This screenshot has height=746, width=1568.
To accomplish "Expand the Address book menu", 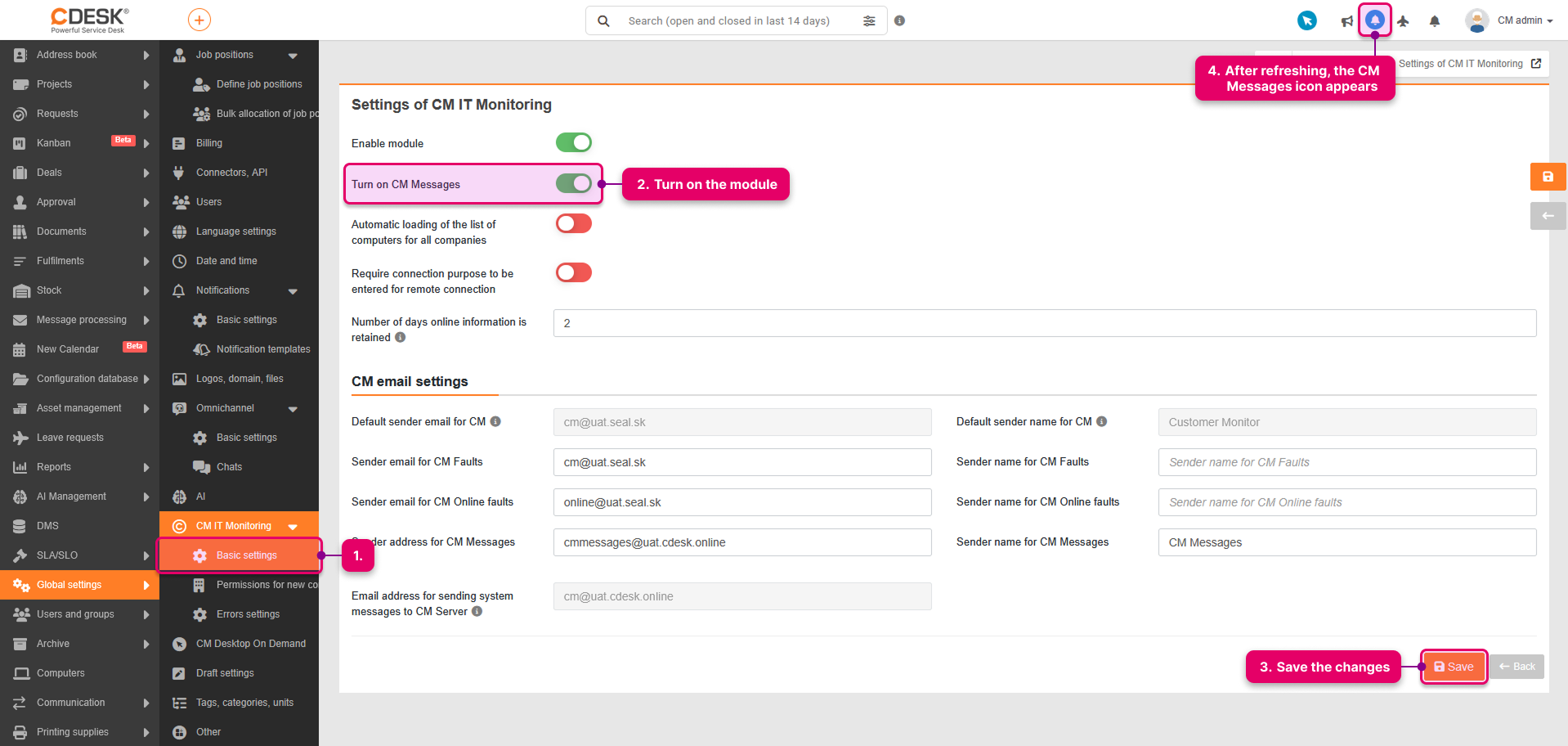I will pos(146,55).
